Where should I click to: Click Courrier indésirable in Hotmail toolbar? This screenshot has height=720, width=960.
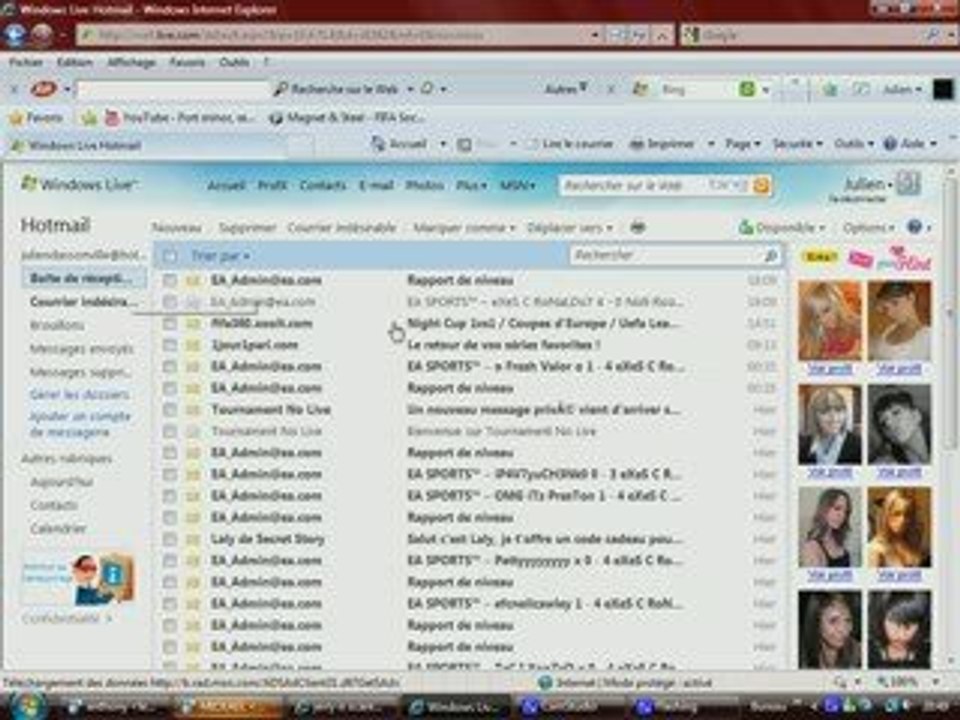tap(342, 228)
